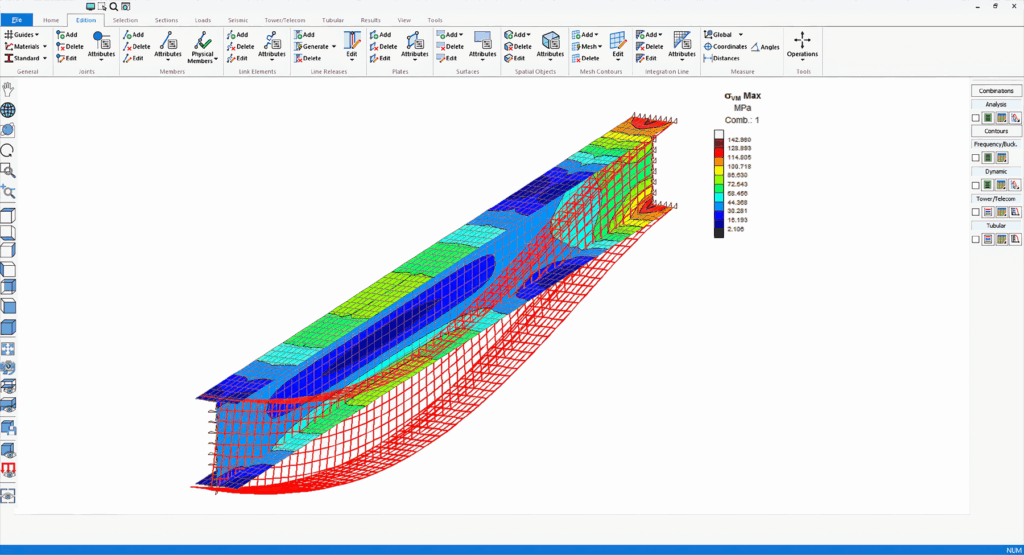Click the Operations tool icon
Screen dimensions: 1024x555
(802, 43)
